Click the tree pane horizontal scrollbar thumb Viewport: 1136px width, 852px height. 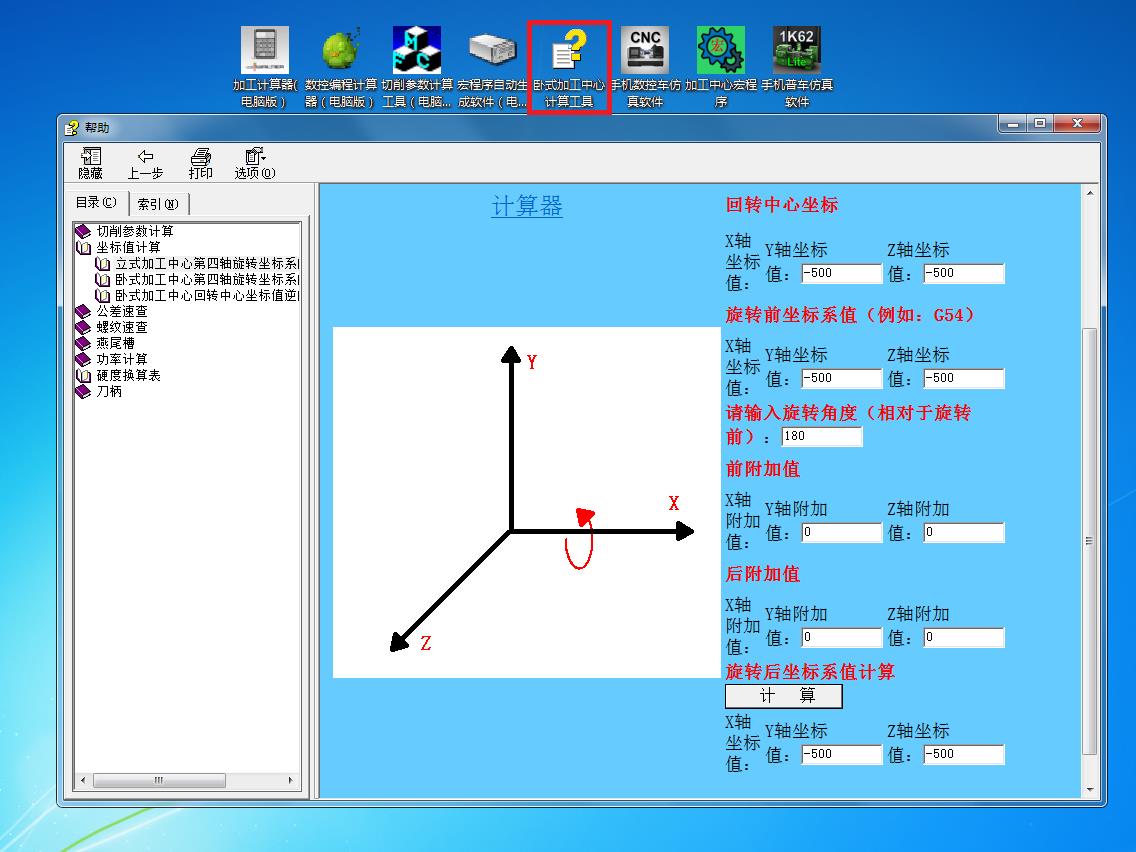(159, 780)
